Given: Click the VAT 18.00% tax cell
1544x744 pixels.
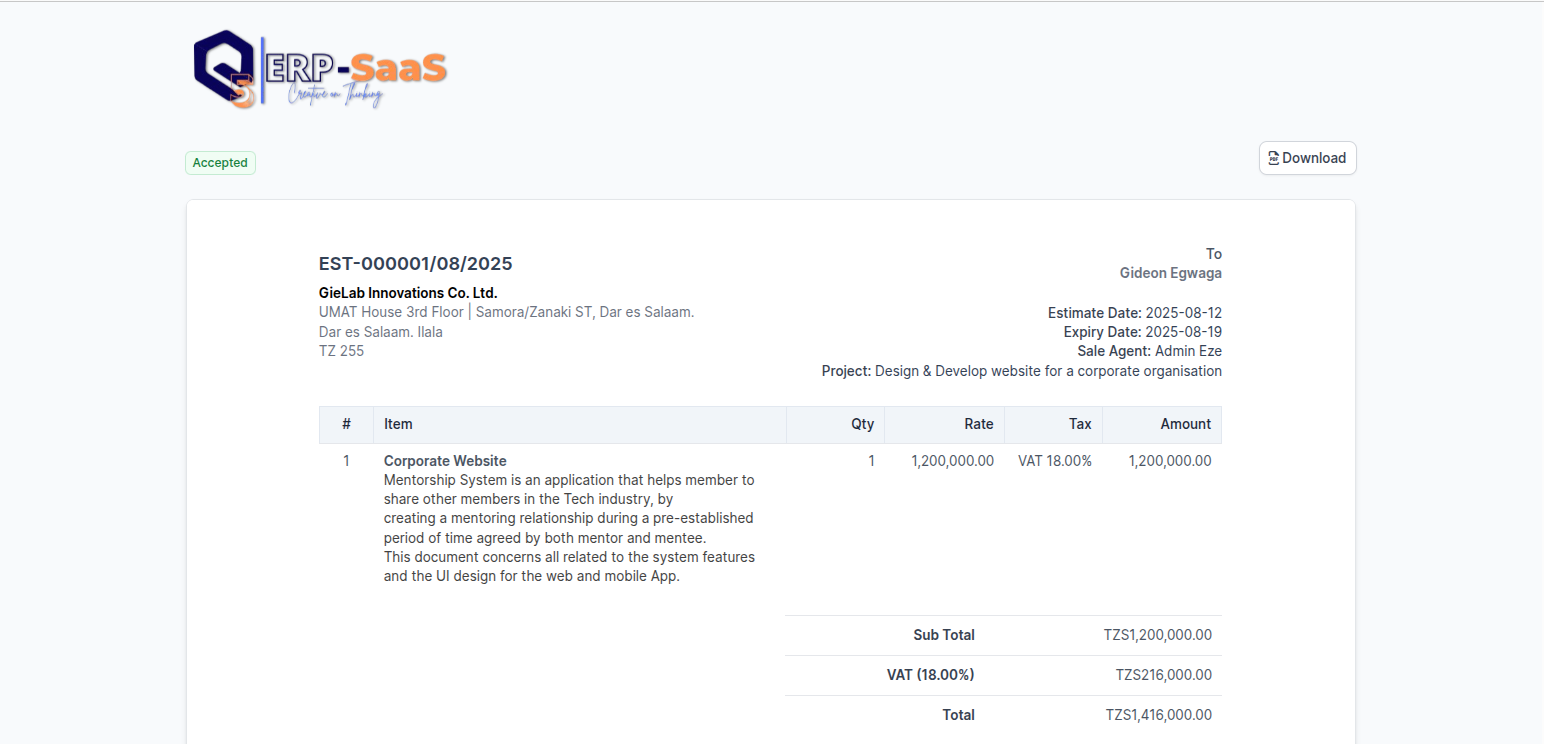Looking at the screenshot, I should click(x=1054, y=461).
